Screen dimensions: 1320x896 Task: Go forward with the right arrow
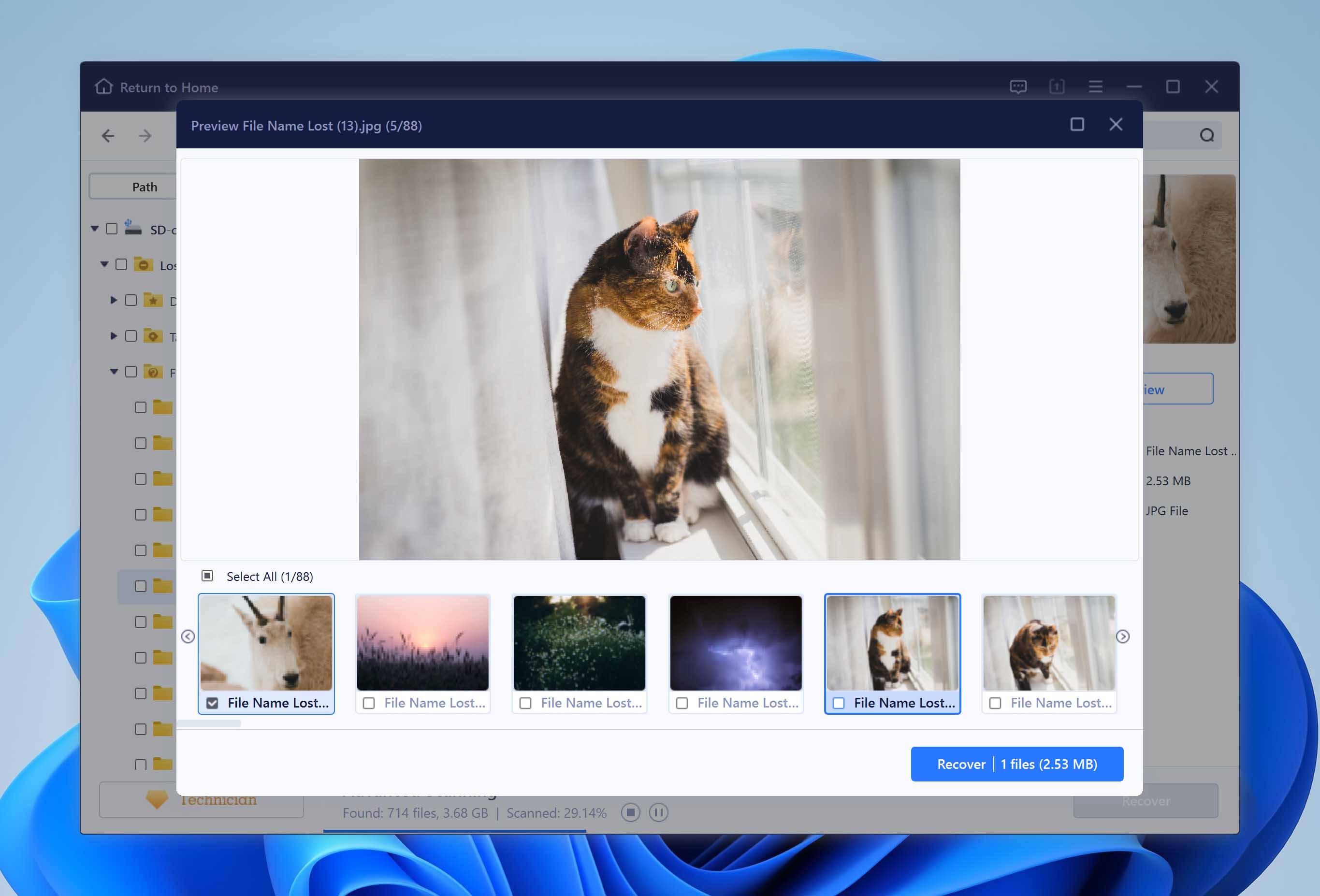click(x=145, y=136)
